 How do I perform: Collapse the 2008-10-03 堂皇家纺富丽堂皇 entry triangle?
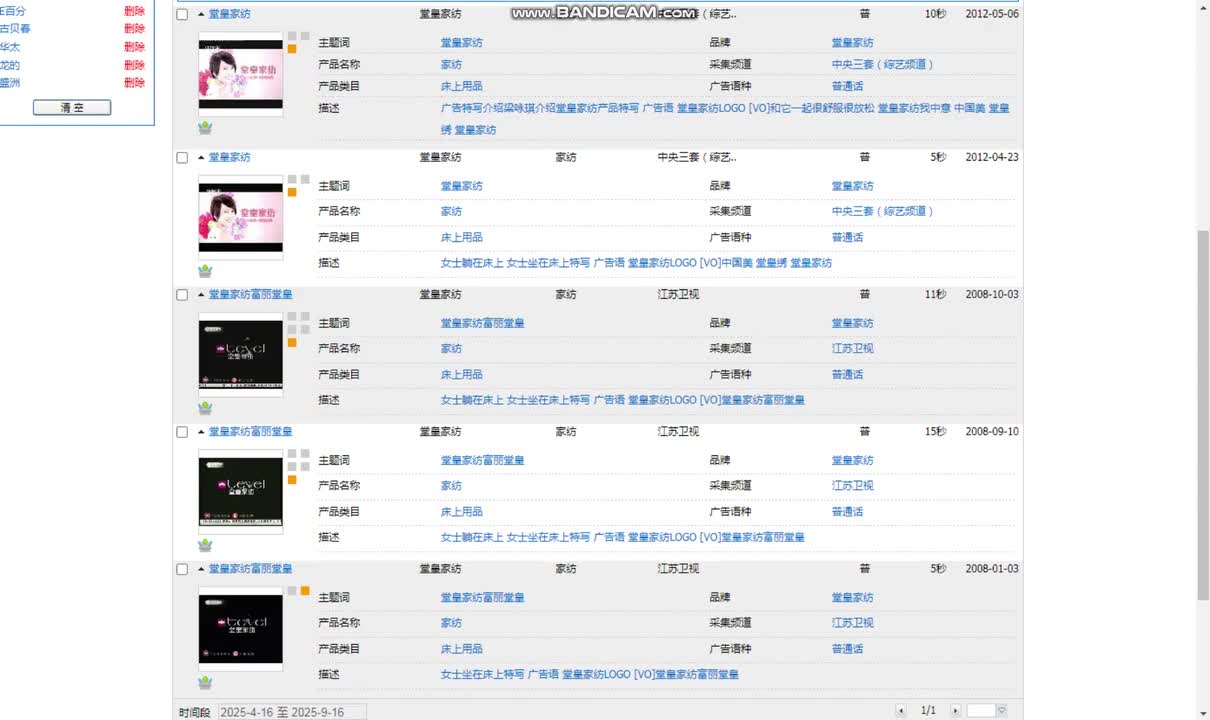201,294
